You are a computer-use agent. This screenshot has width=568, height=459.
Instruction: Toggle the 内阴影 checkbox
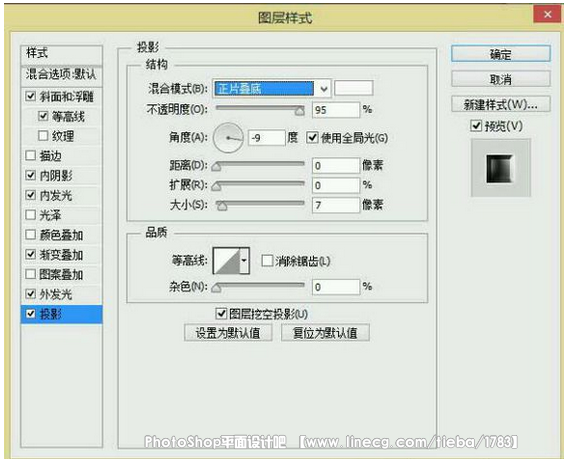point(31,175)
